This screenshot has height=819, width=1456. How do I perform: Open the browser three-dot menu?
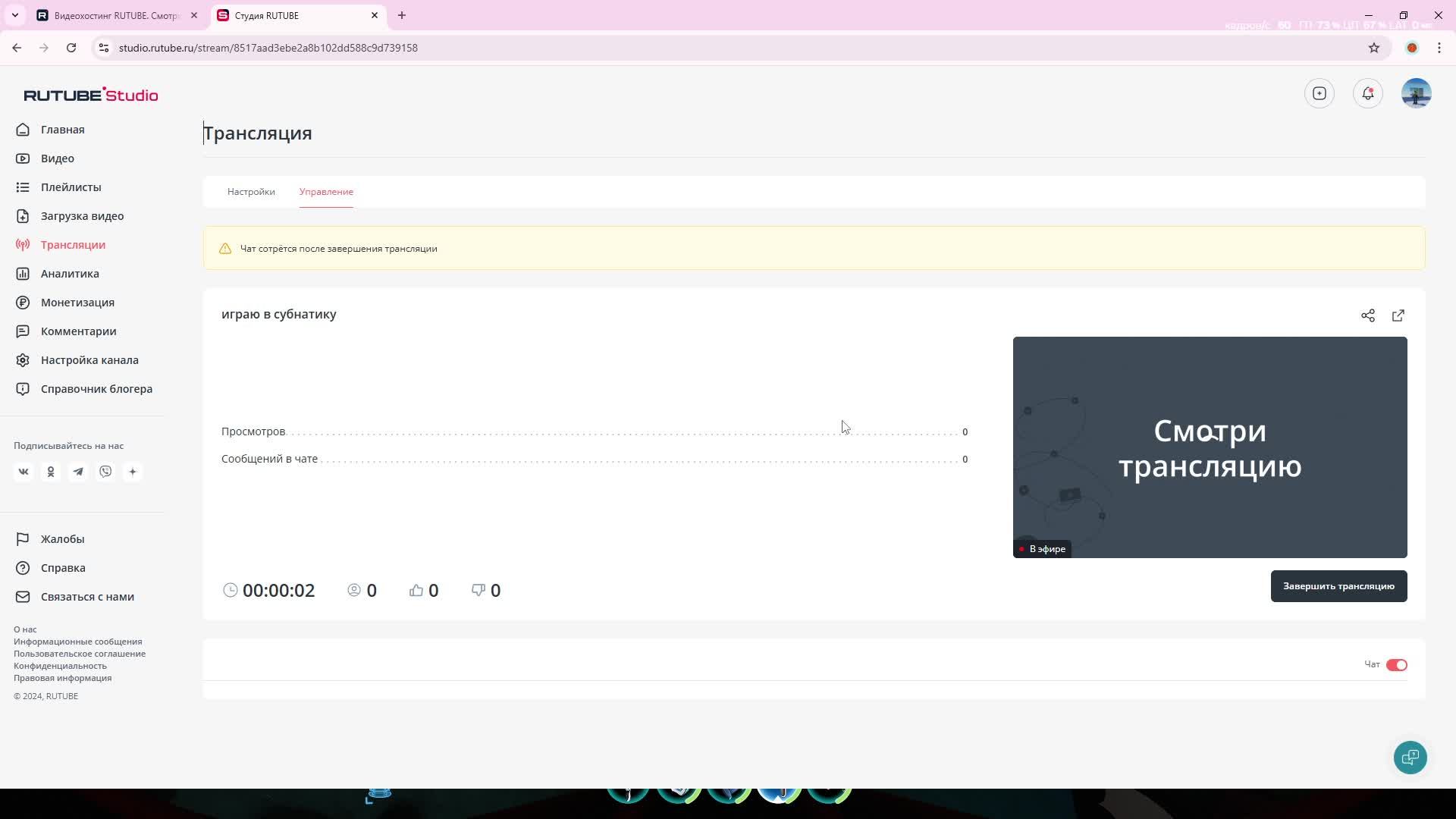[1439, 48]
